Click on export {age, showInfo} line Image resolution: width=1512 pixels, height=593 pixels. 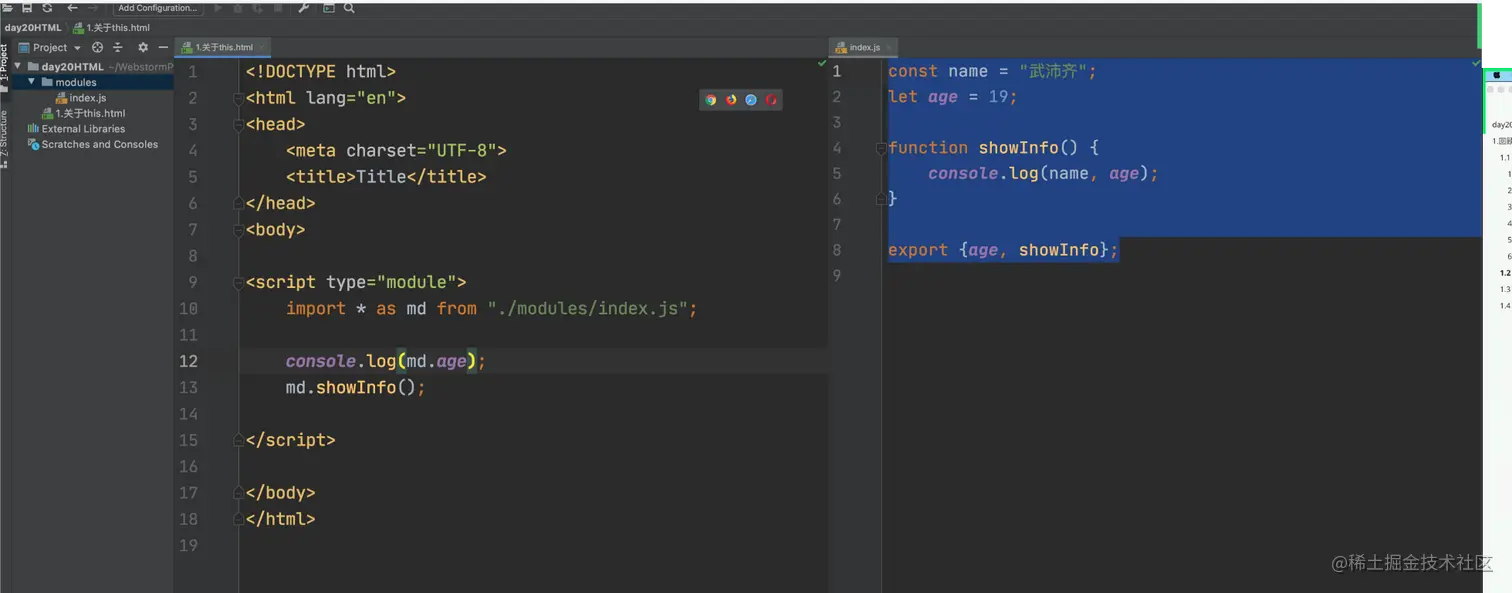pos(1003,250)
